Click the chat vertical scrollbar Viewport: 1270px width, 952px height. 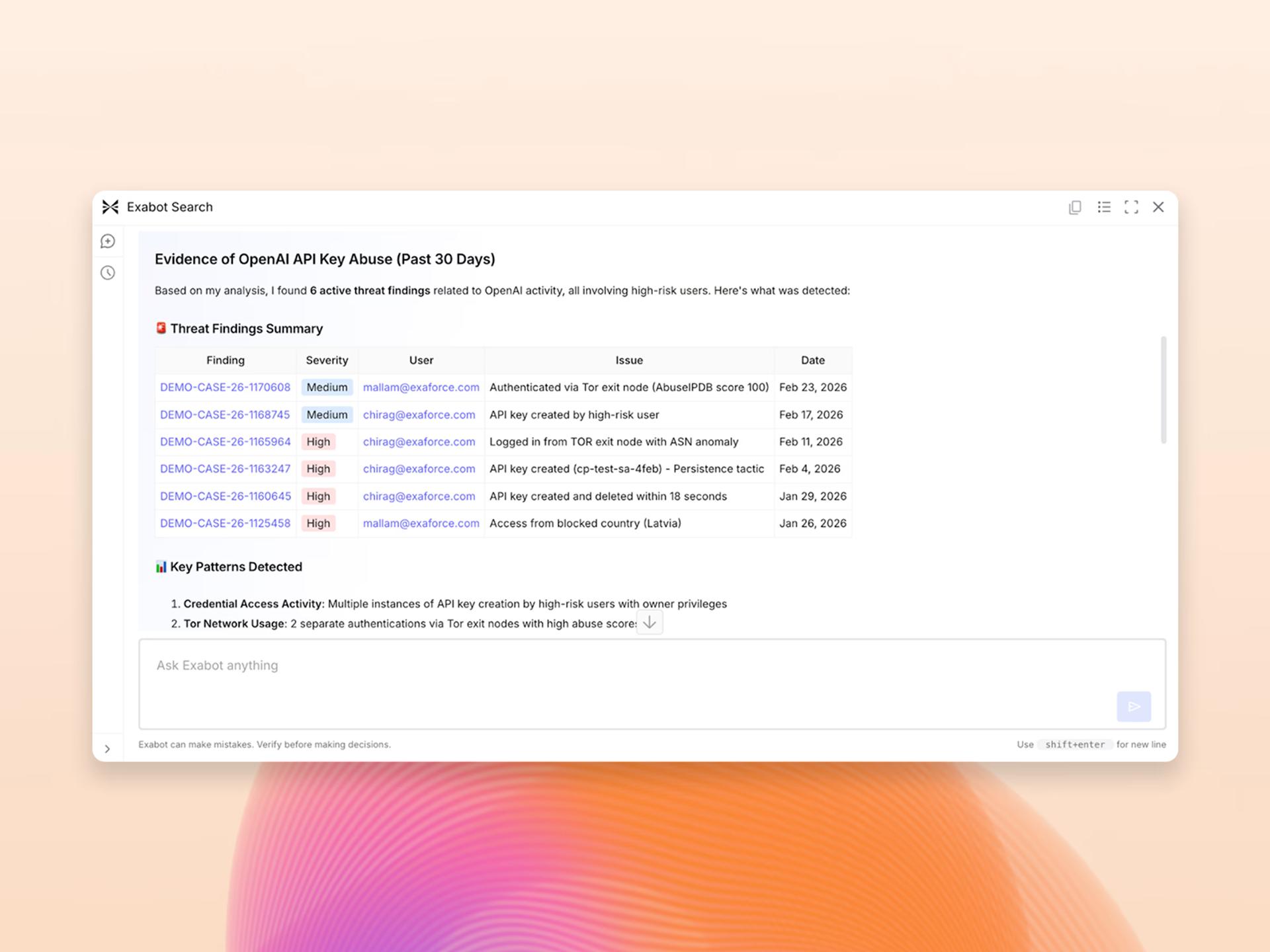pos(1163,390)
